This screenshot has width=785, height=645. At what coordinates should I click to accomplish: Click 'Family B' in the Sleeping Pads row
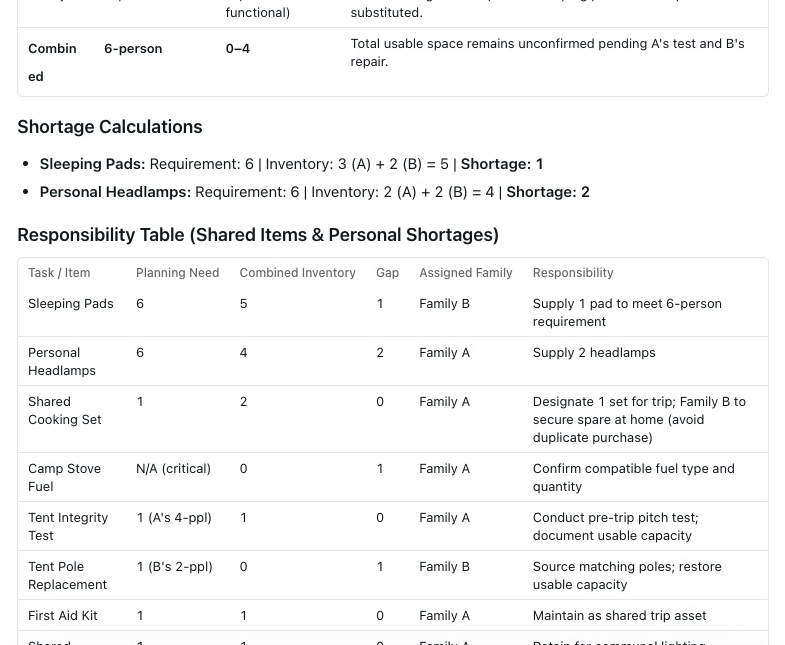coord(444,304)
